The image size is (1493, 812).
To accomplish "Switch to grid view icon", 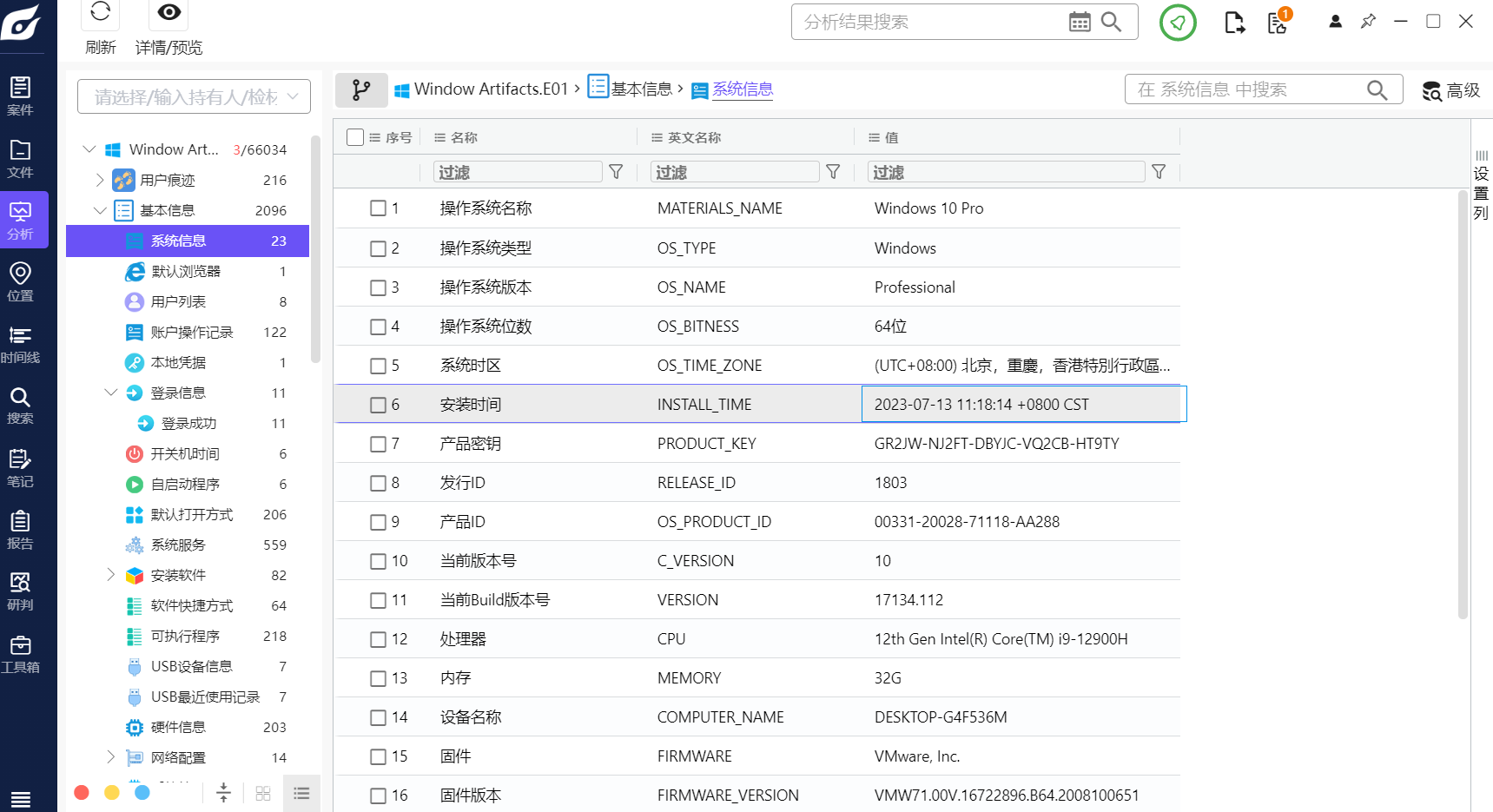I will [263, 793].
